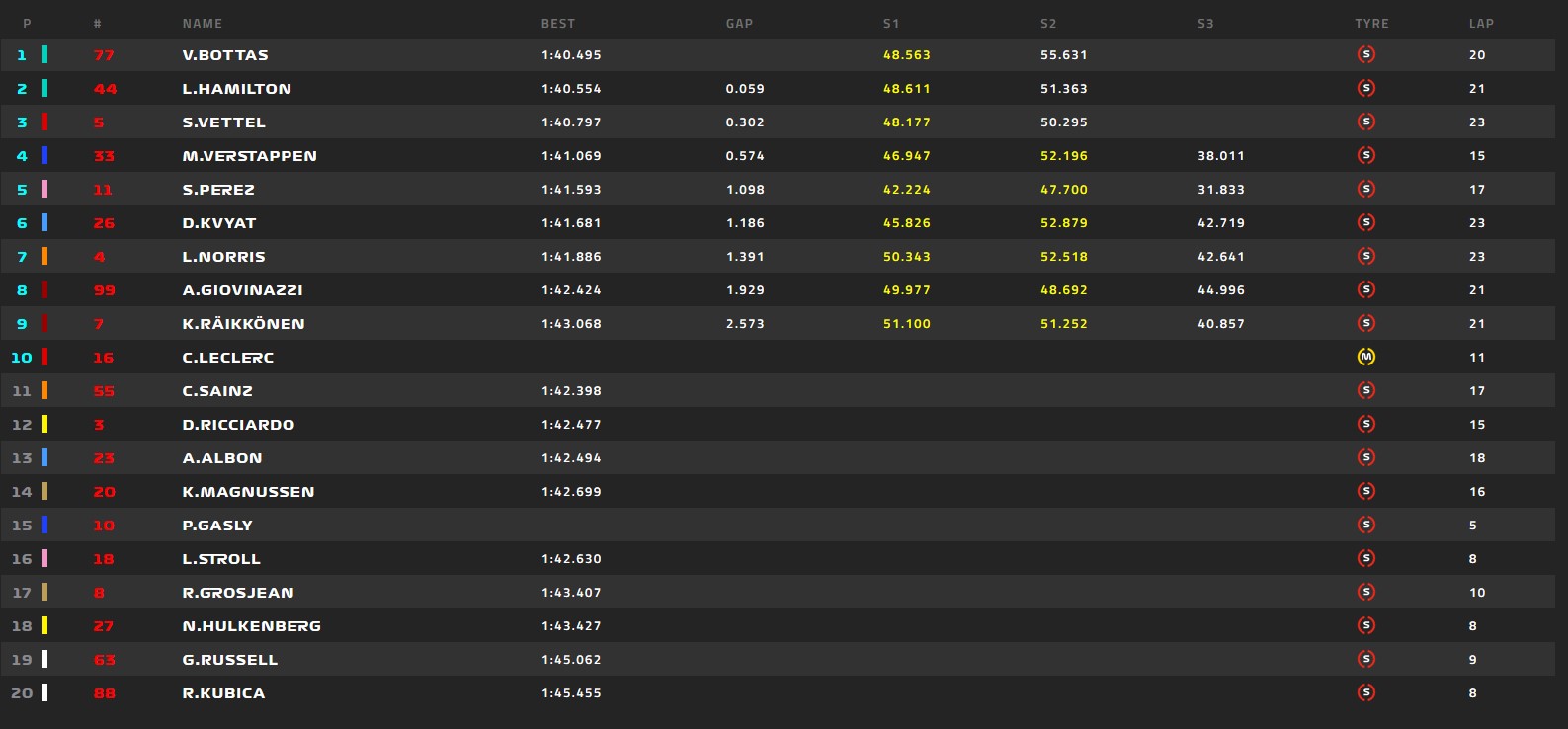Screen dimensions: 1568x729
Task: Click the soft tyre icon in R.Kubica's row
Action: point(1366,692)
